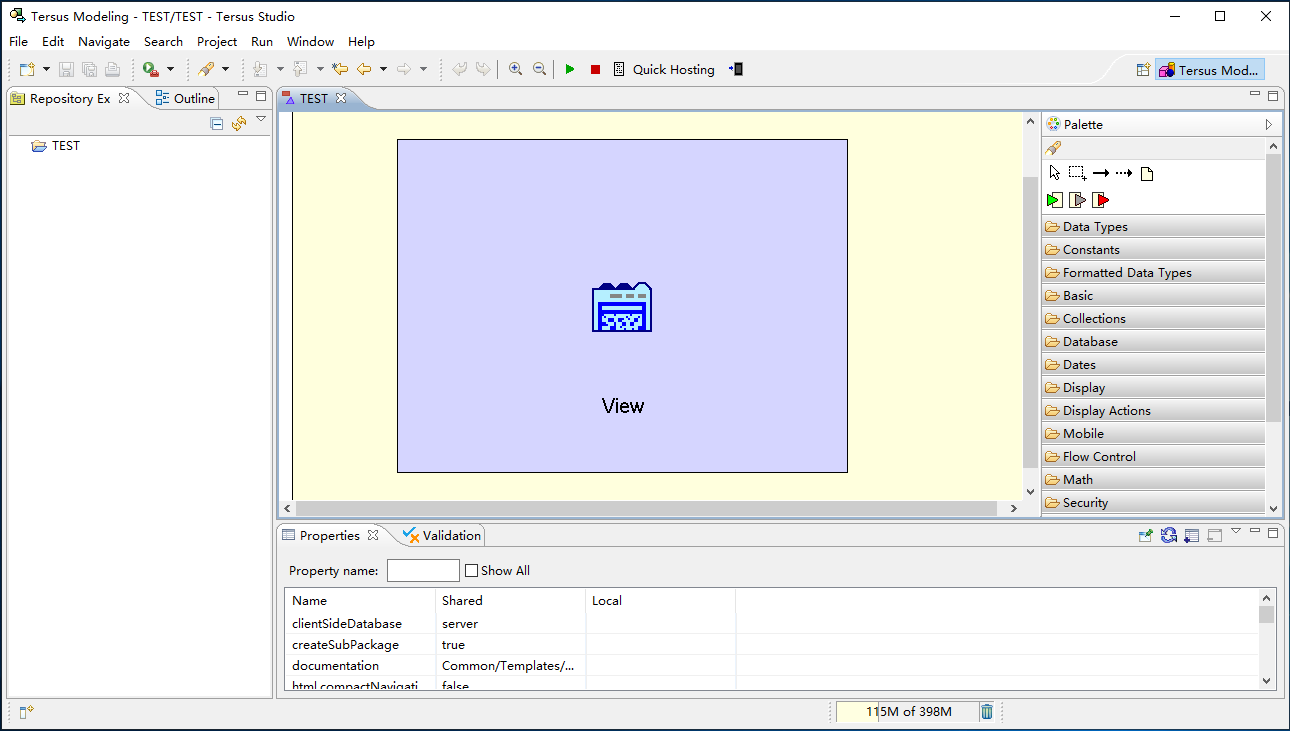Screen dimensions: 1290x731
Task: Select the dotted arrow flow tool
Action: pyautogui.click(x=1124, y=173)
